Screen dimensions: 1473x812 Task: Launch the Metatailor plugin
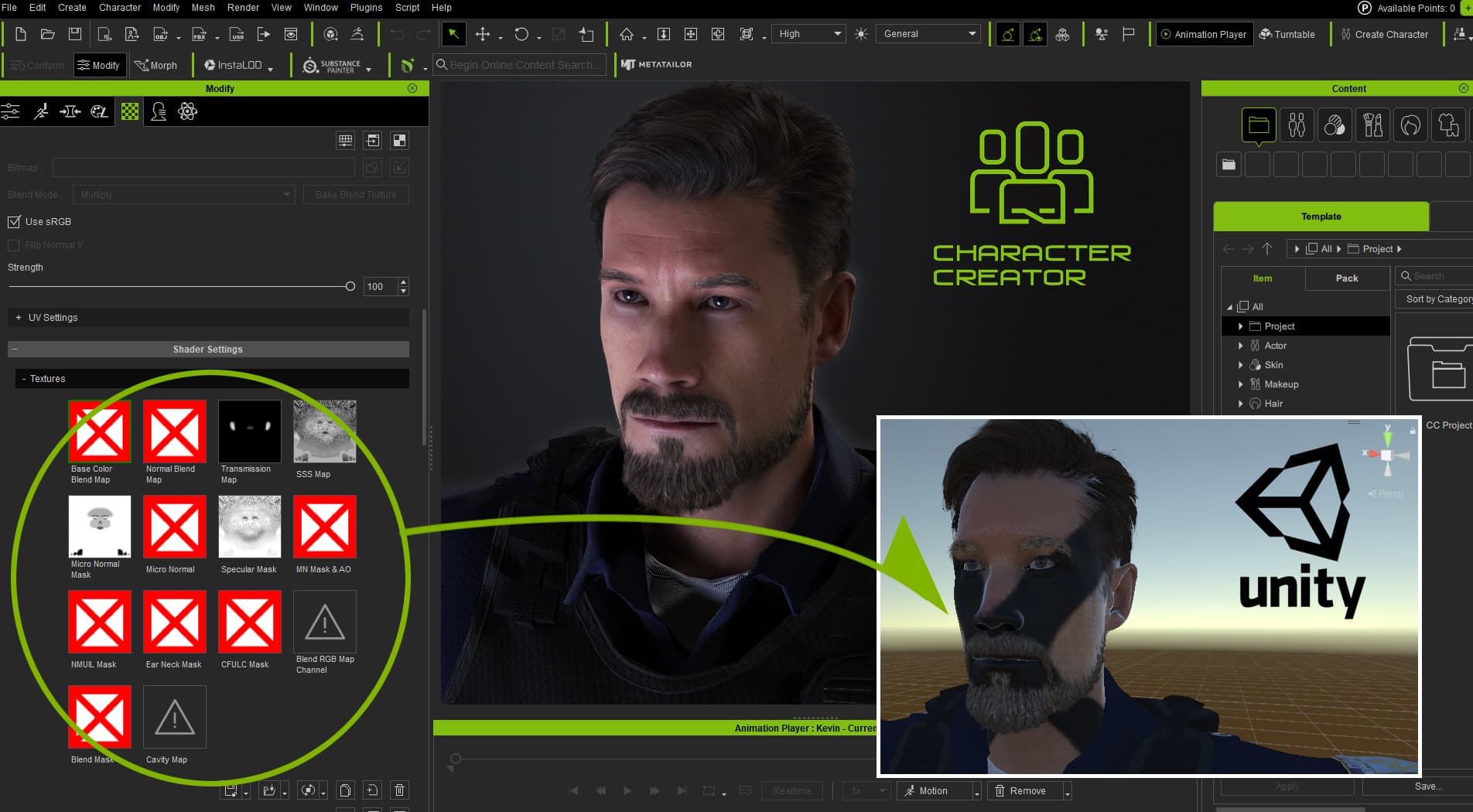click(657, 65)
